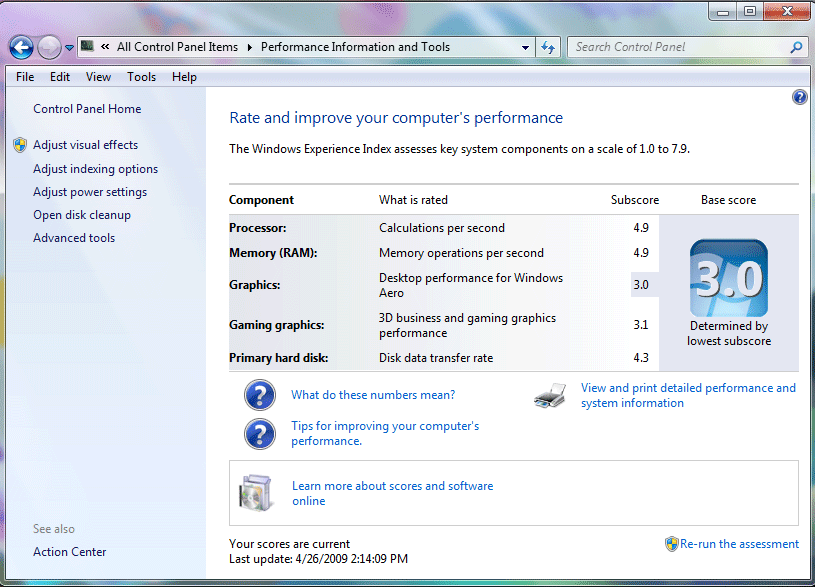Open the Tools menu
Screen dimensions: 815x587
141,77
